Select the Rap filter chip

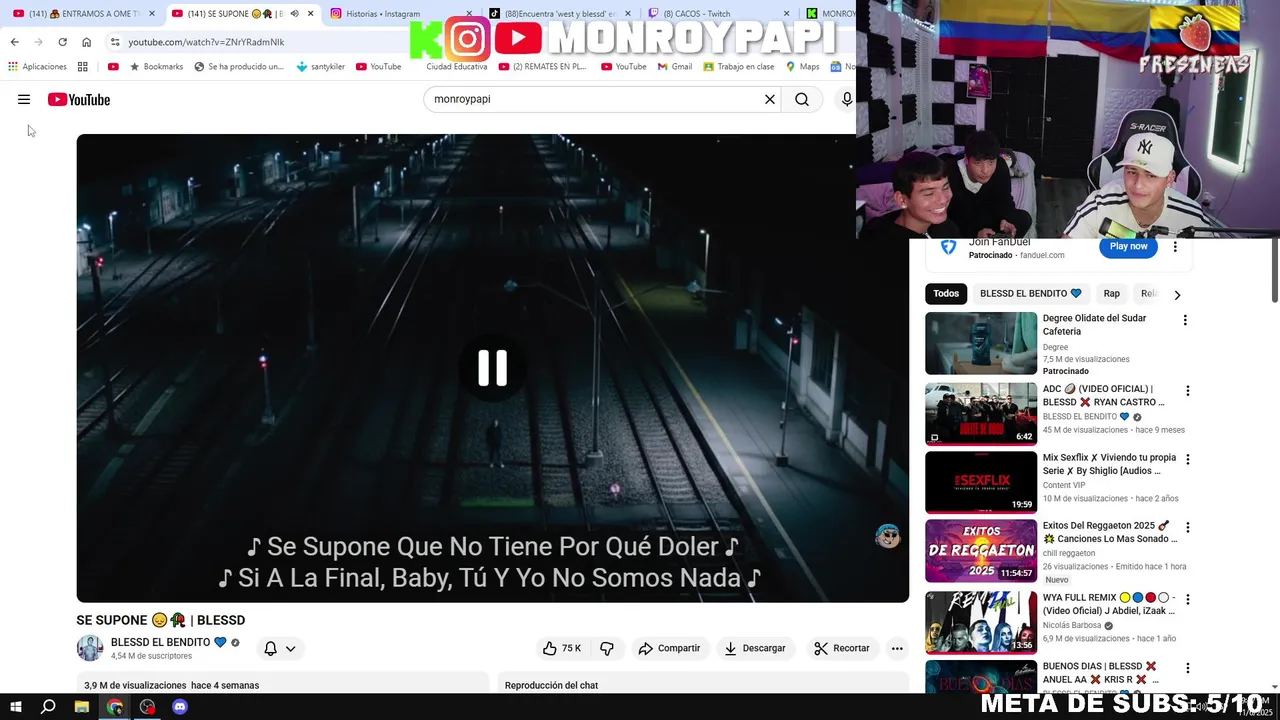1111,293
